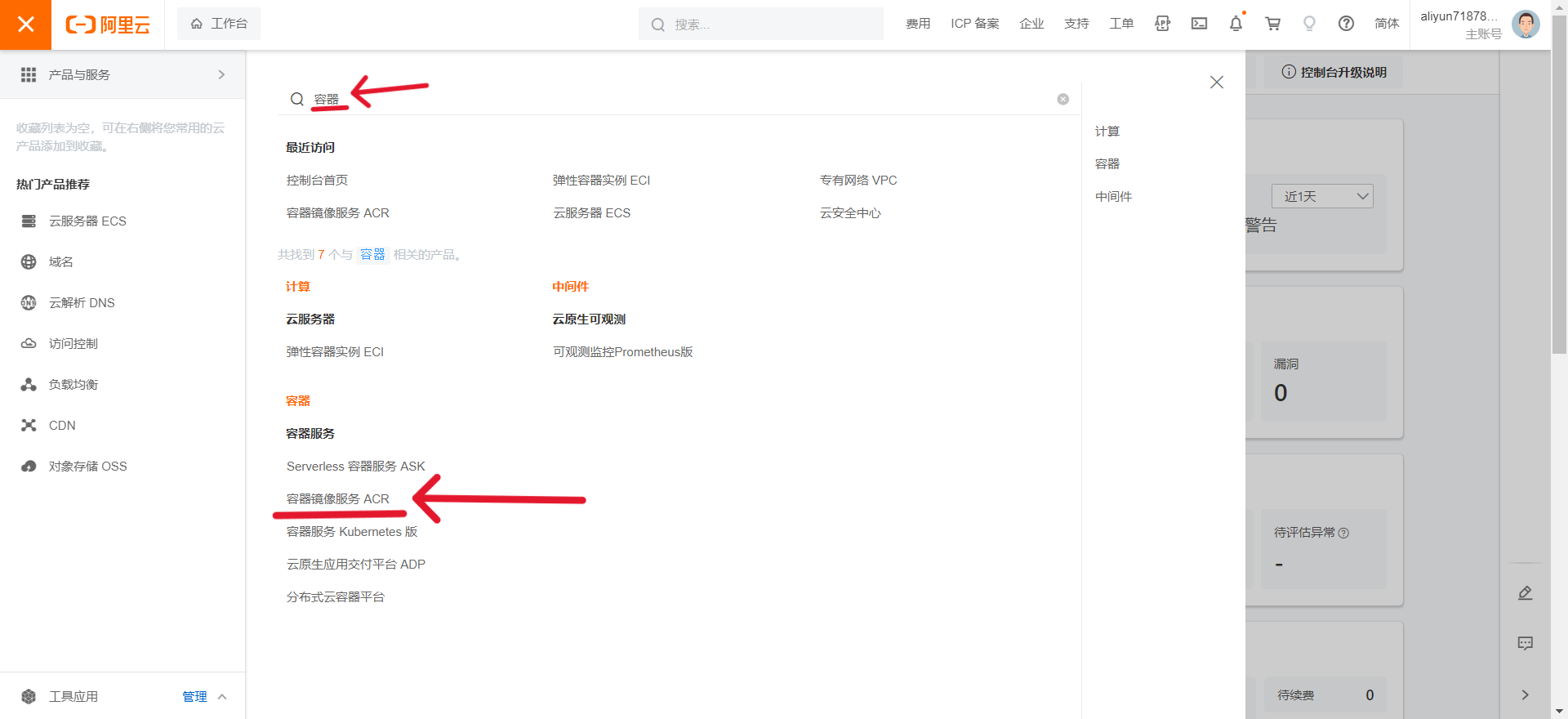Viewport: 1568px width, 719px height.
Task: Open the notifications bell
Action: pyautogui.click(x=1236, y=24)
